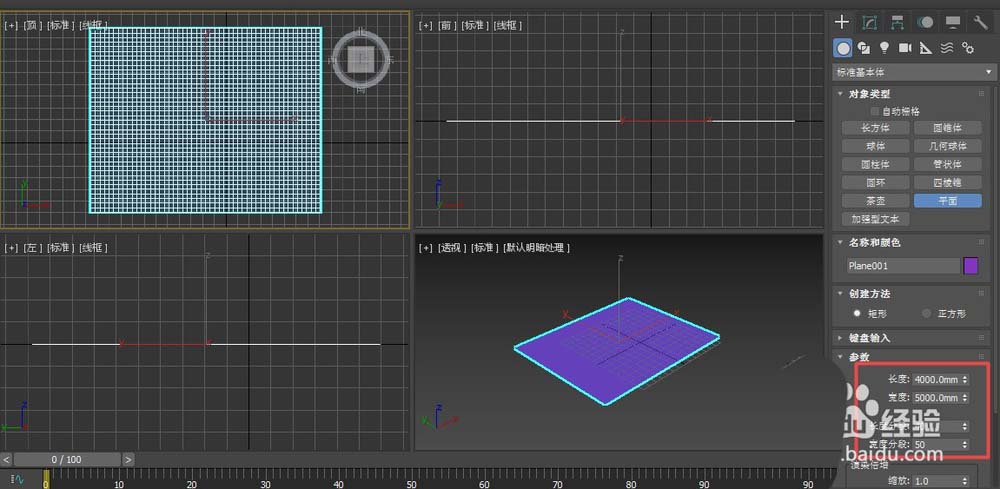Select the 正方形 creation method radio
1000x489 pixels.
[x=926, y=314]
